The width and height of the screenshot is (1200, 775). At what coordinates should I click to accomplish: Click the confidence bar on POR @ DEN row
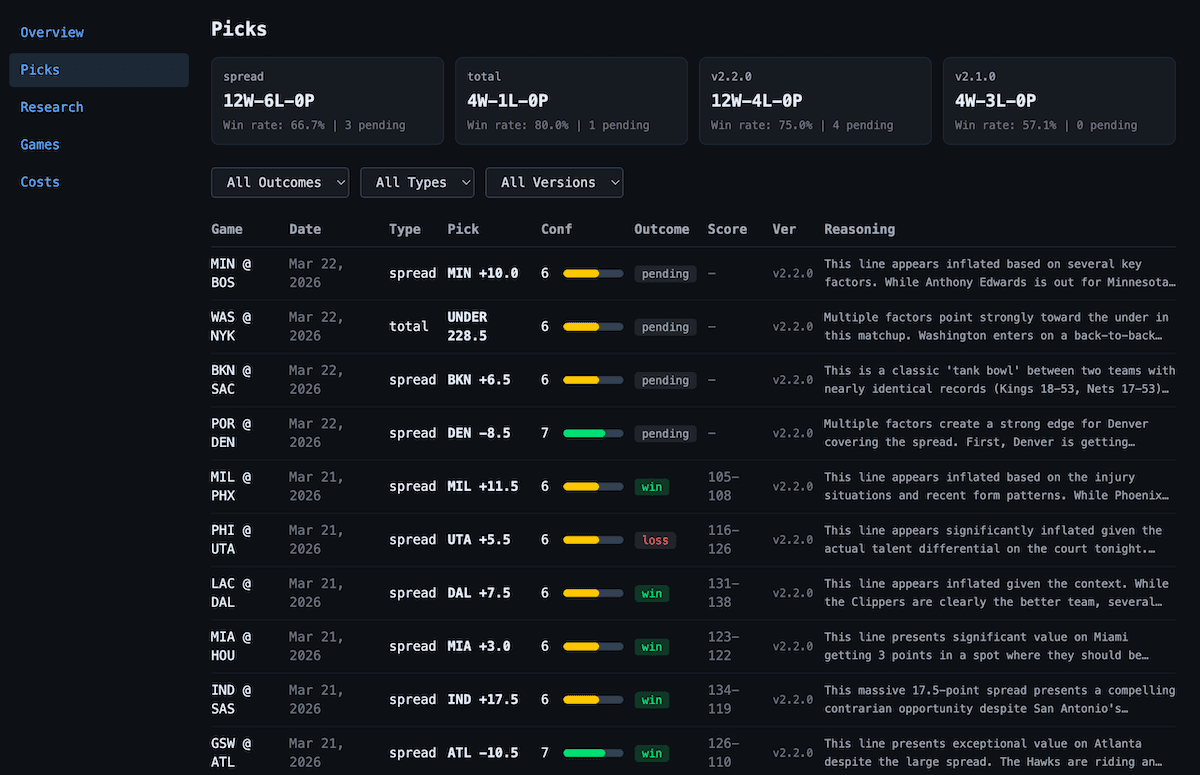pos(592,433)
